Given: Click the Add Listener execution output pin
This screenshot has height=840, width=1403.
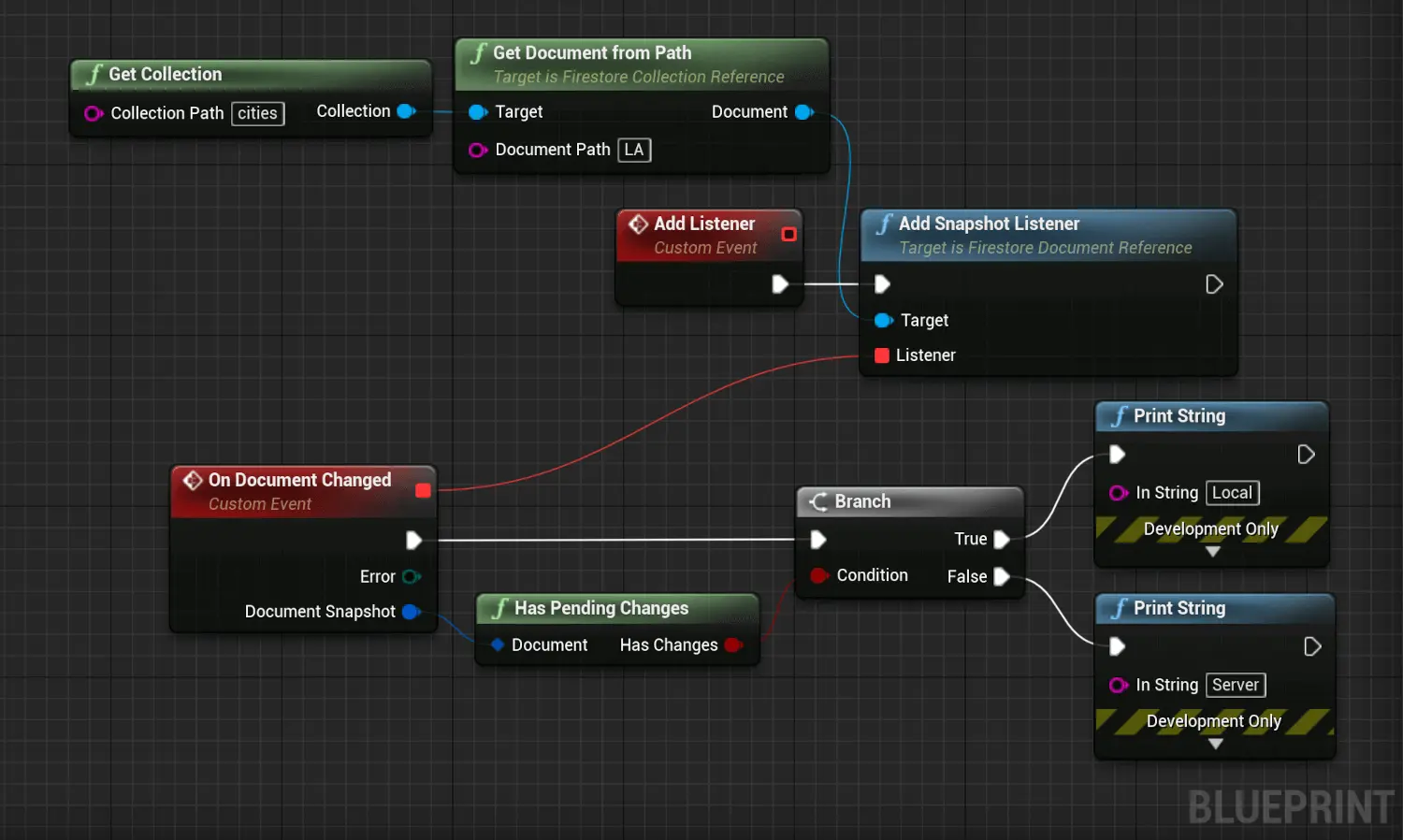Looking at the screenshot, I should point(780,283).
